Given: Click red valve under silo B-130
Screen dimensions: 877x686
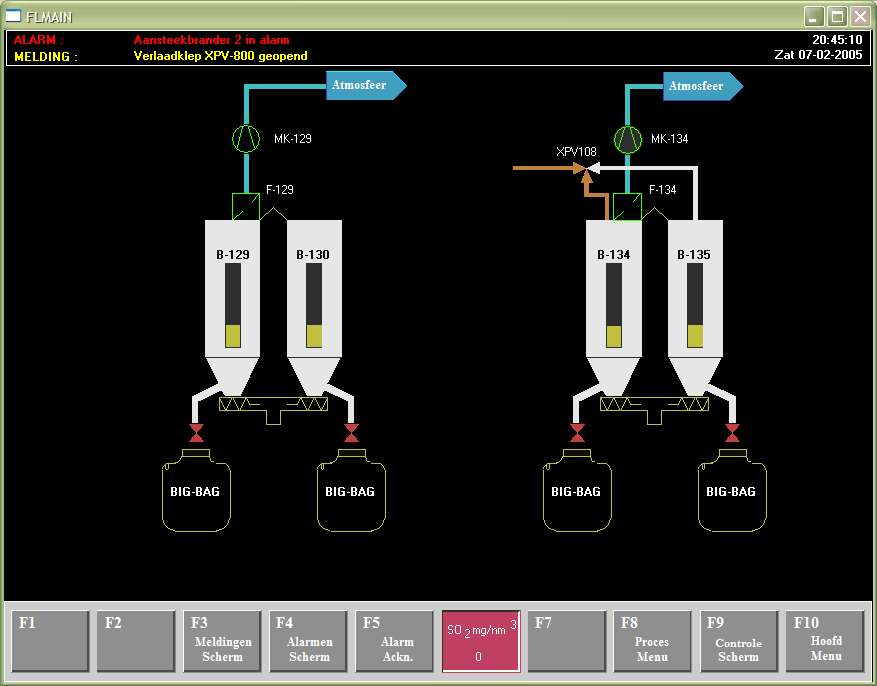Looking at the screenshot, I should click(x=352, y=433).
